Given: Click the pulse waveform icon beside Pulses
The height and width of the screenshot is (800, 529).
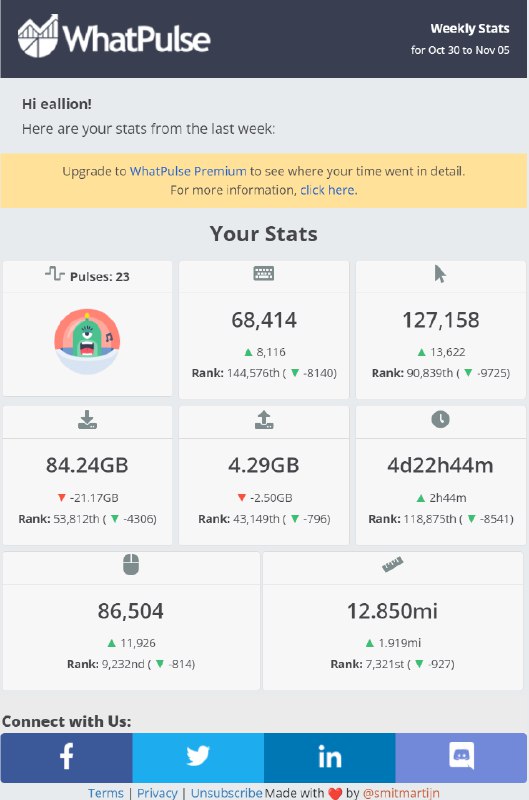Looking at the screenshot, I should click(x=55, y=274).
